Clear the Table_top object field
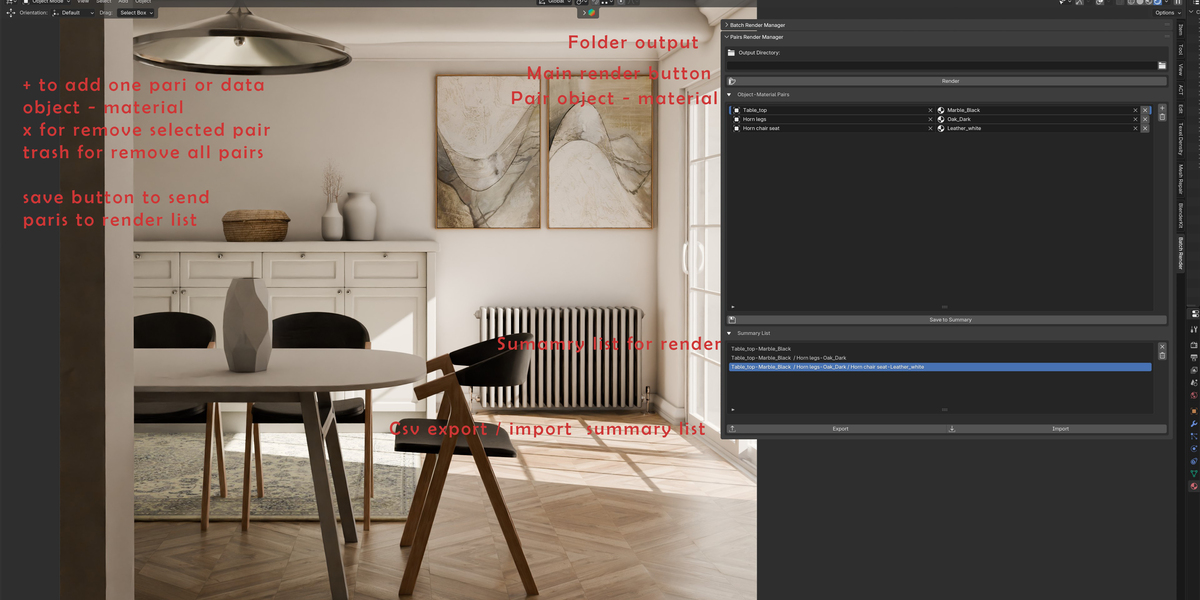This screenshot has width=1200, height=600. [930, 110]
